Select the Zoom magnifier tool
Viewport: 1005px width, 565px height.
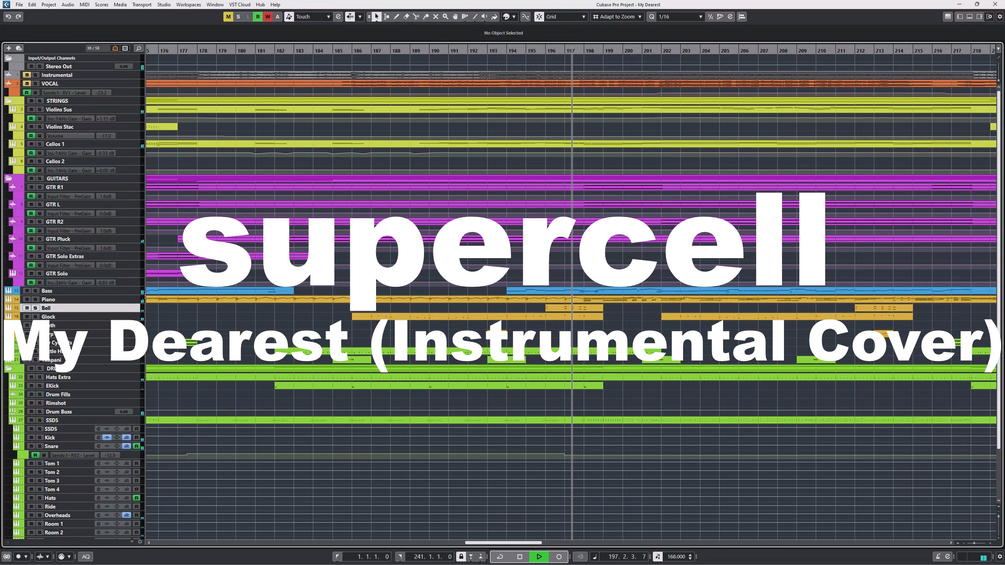click(x=445, y=17)
